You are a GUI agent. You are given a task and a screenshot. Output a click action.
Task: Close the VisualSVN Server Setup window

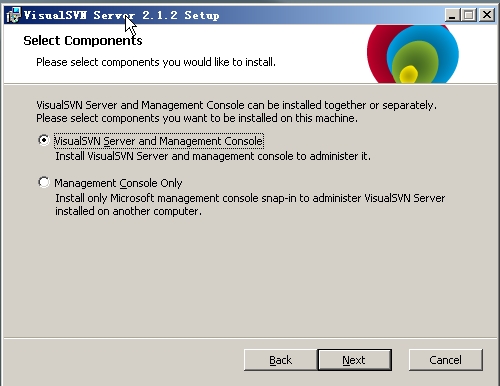coord(487,15)
